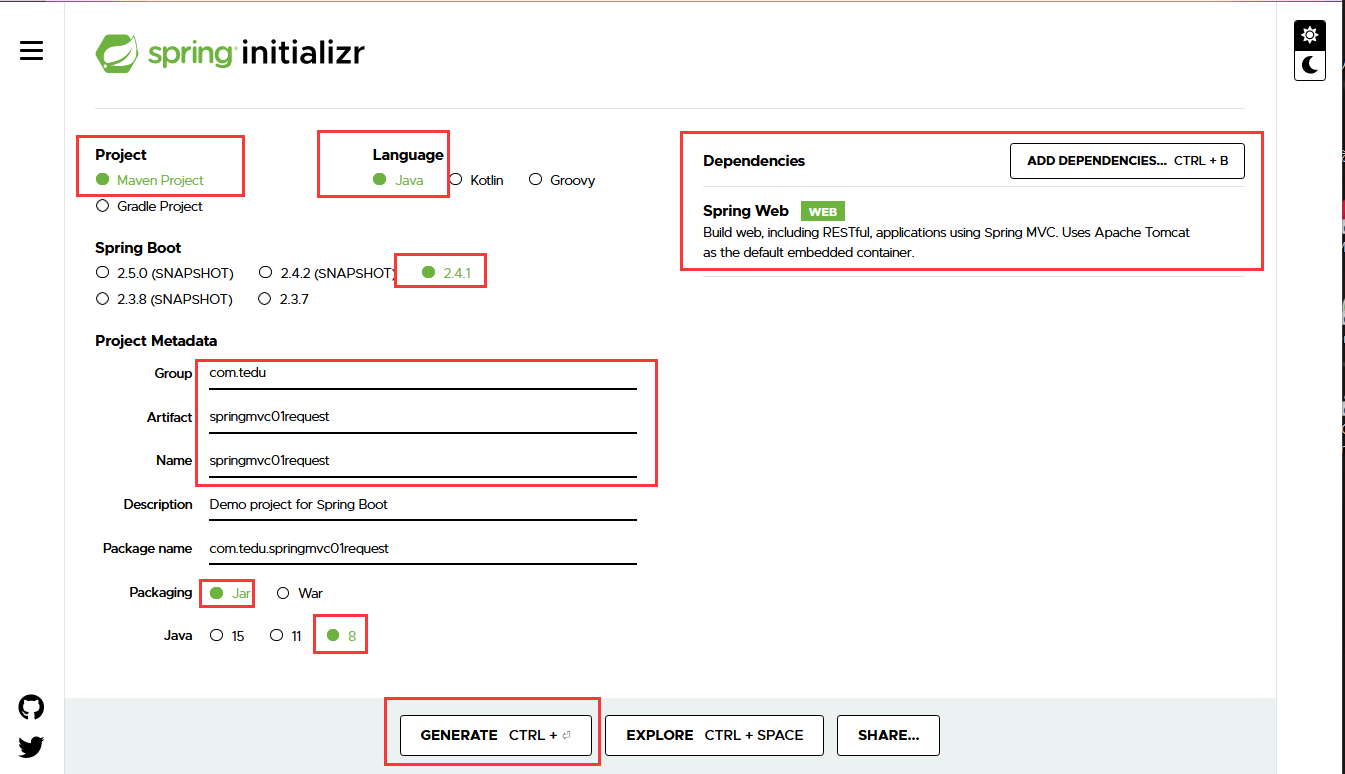Switch to dark theme moon icon
Screen dimensions: 1345x774
pyautogui.click(x=1310, y=66)
